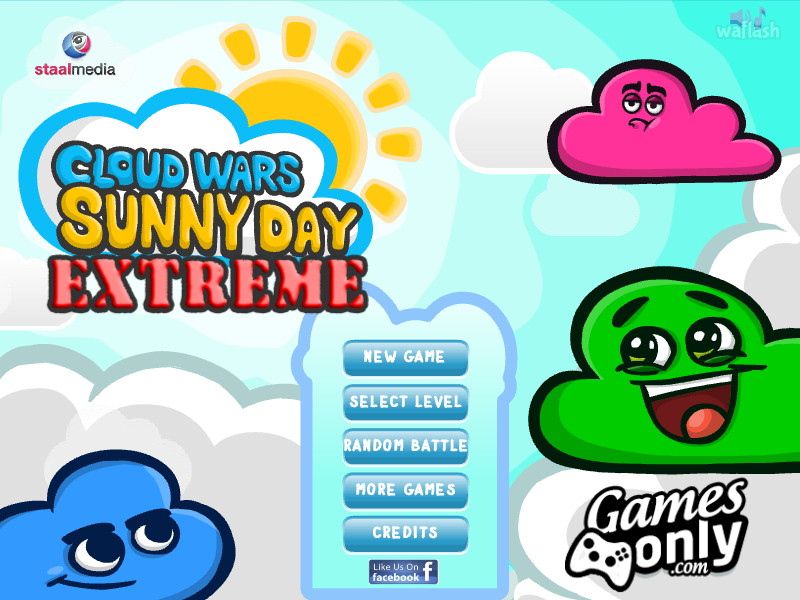
Task: Start a new game with NEW GAME
Action: pyautogui.click(x=406, y=357)
